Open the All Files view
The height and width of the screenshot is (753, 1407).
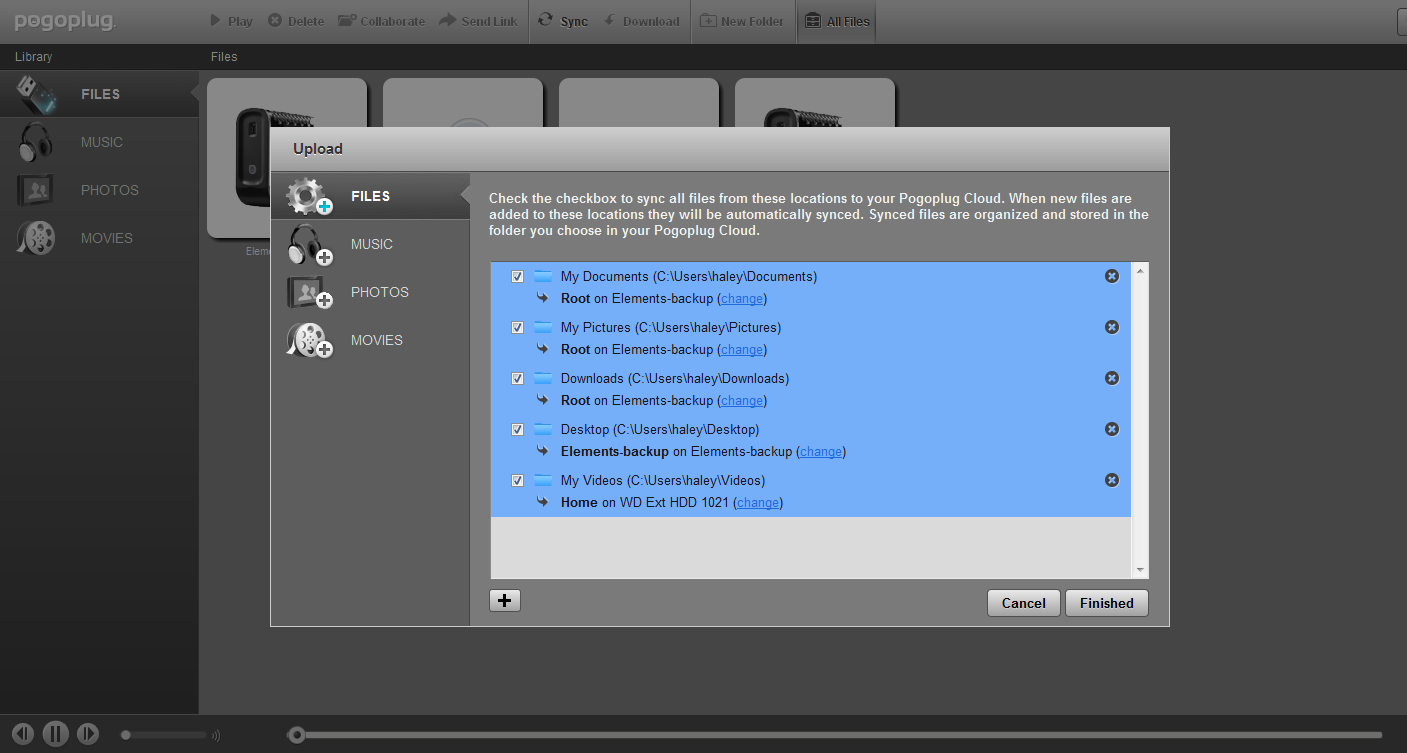[x=837, y=21]
